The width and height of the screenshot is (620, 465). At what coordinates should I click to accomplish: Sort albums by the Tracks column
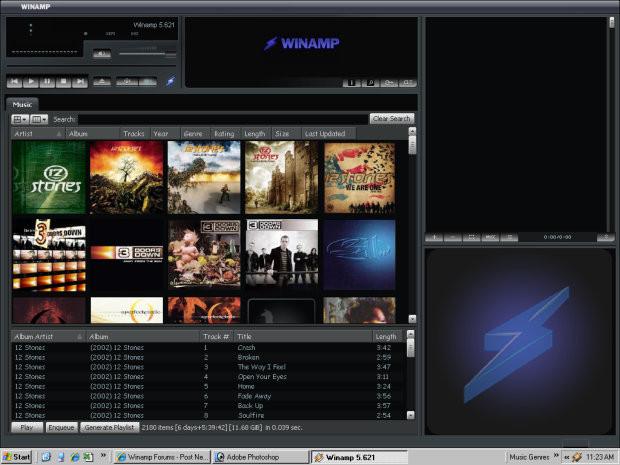(134, 134)
